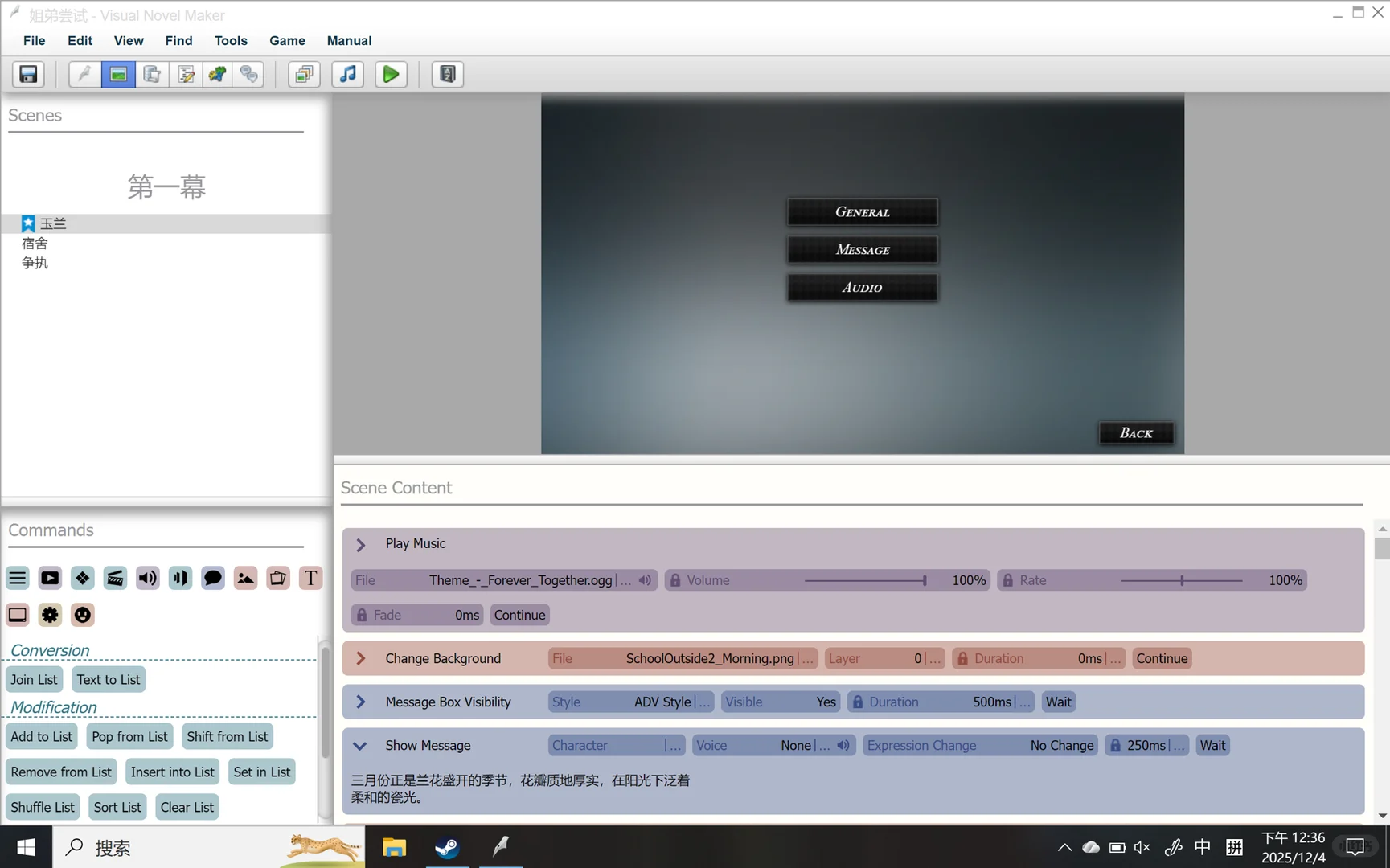Toggle the lock on the Fade field
1390x868 pixels.
point(362,615)
